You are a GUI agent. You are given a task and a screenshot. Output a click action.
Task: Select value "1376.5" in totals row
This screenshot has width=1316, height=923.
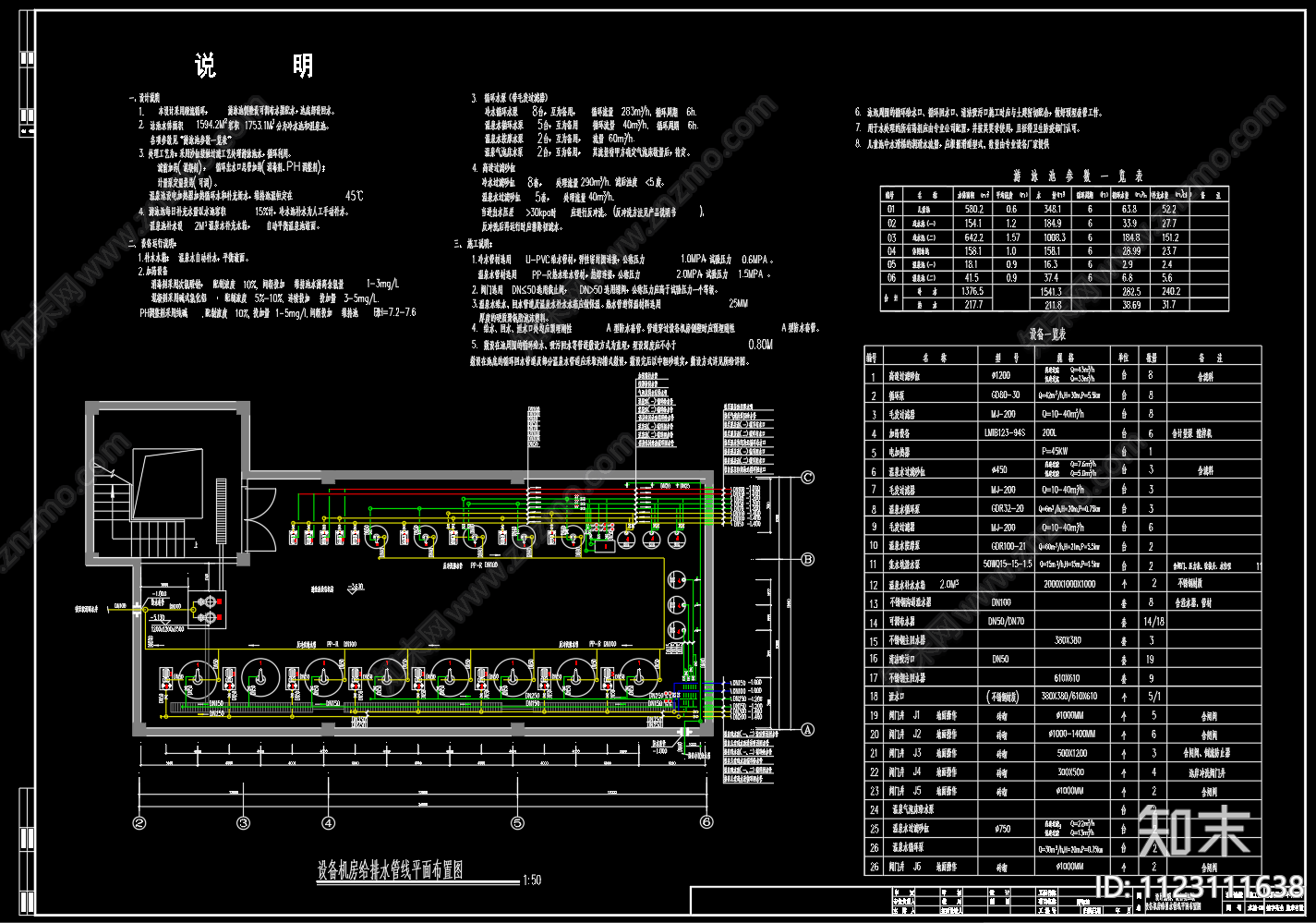coord(972,291)
